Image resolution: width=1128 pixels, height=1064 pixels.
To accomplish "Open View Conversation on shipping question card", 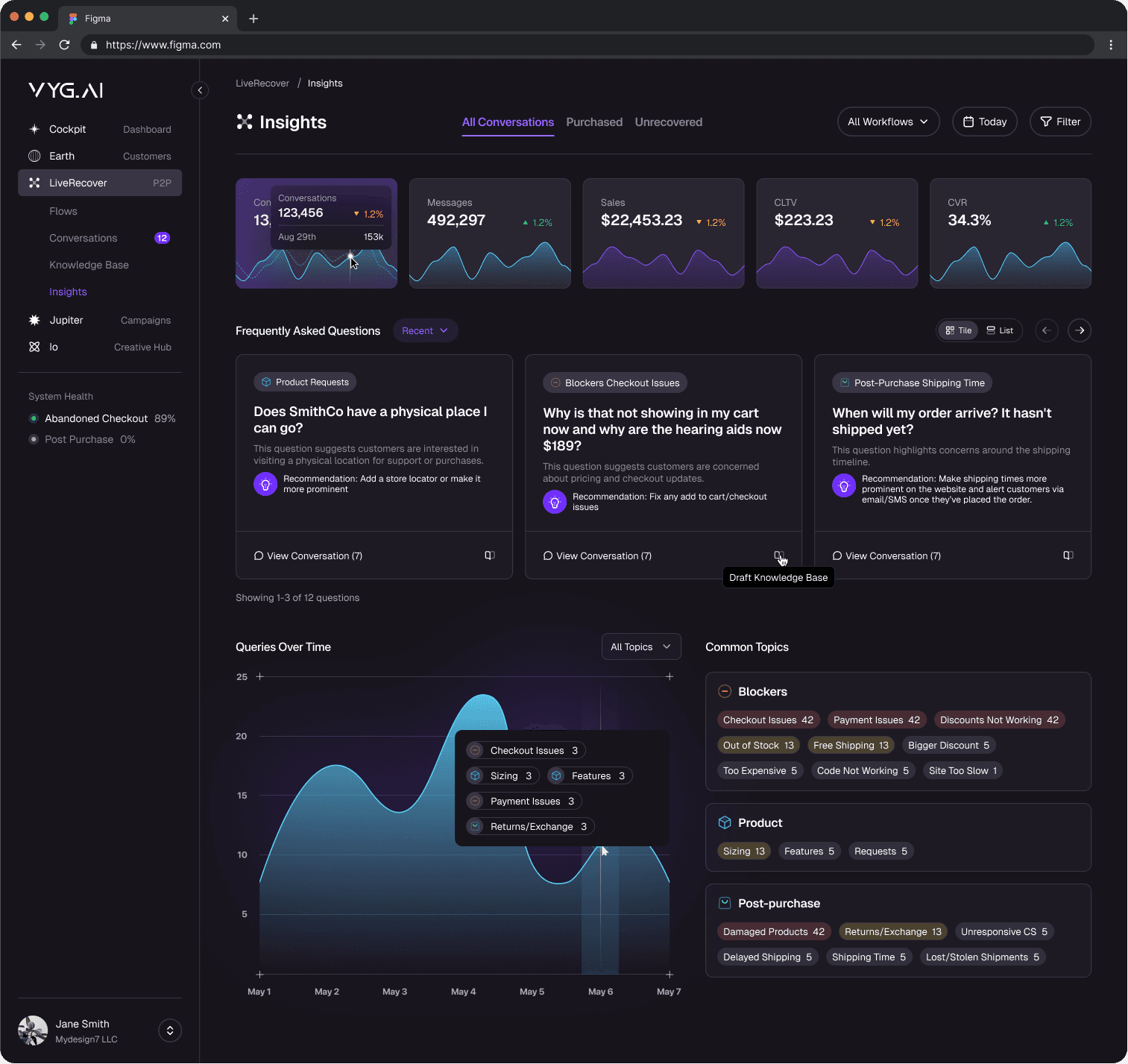I will click(886, 555).
